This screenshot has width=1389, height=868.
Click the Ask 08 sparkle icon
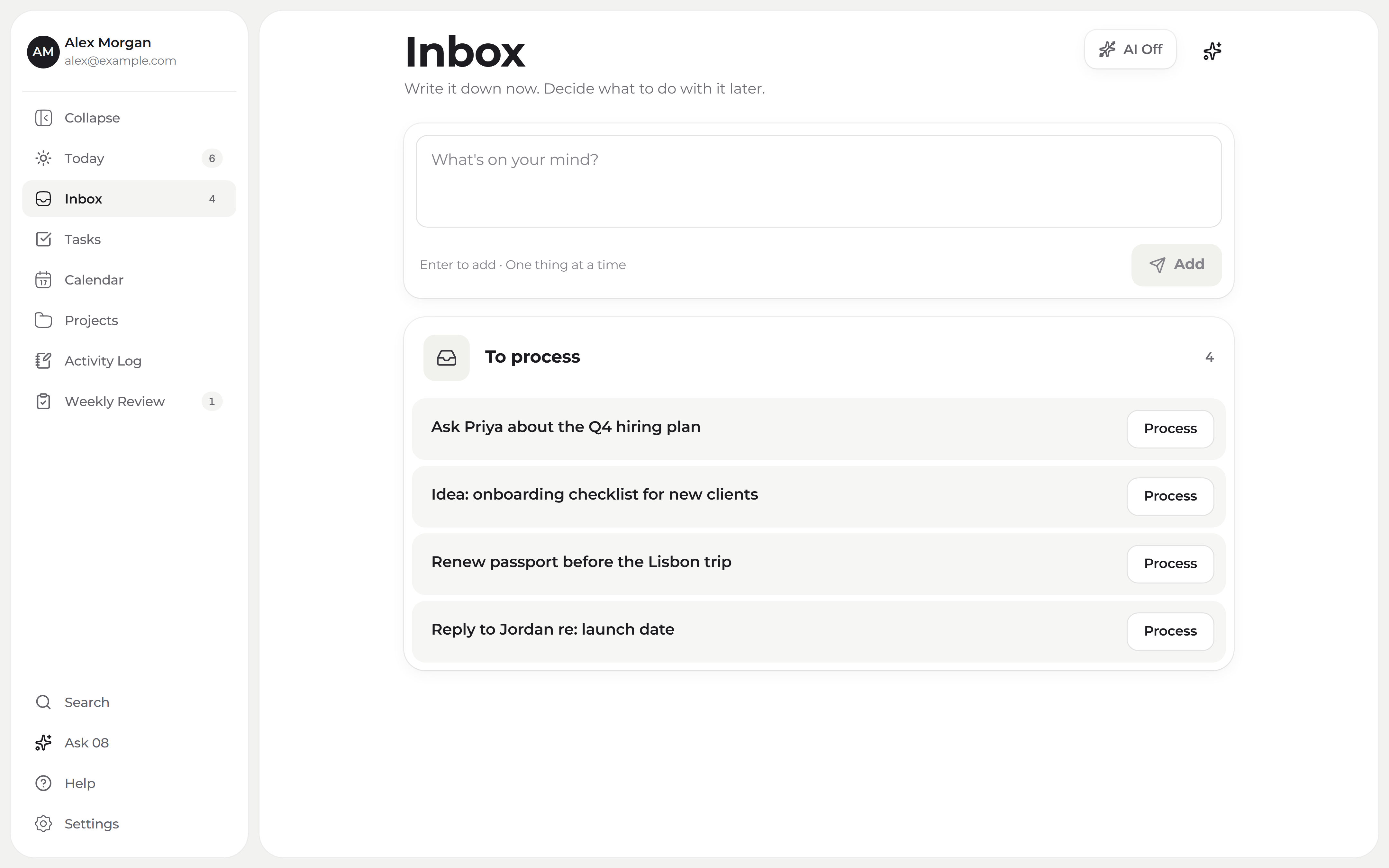click(43, 742)
